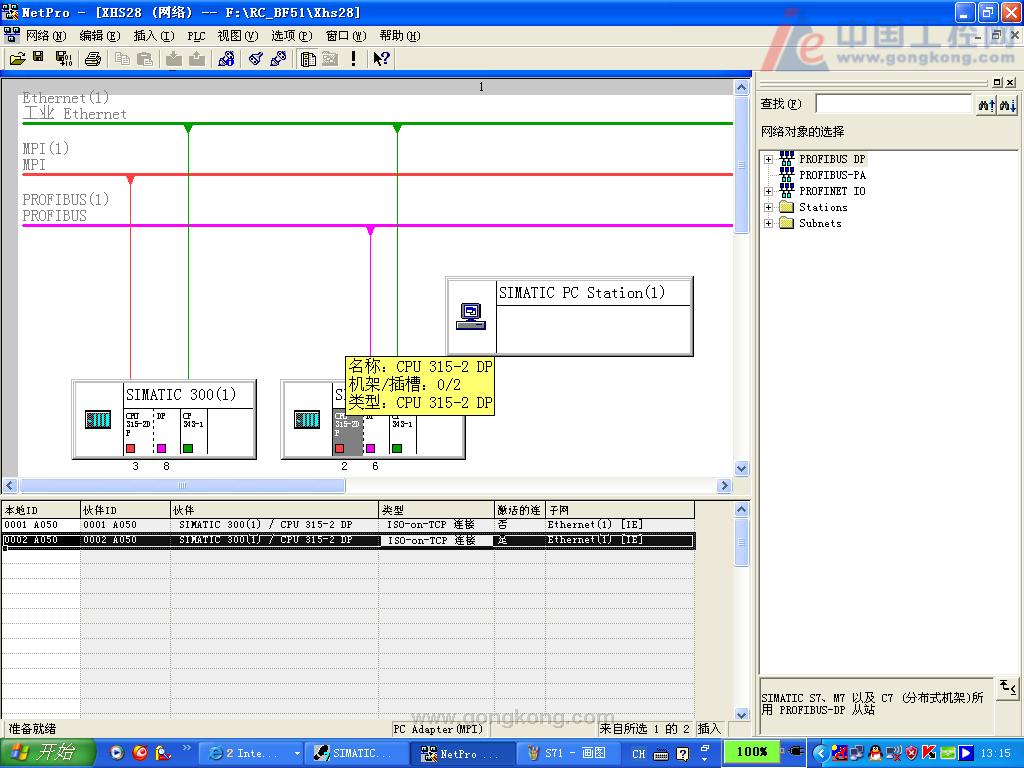Search upward with the binoculars up icon
This screenshot has height=768, width=1024.
[x=987, y=104]
